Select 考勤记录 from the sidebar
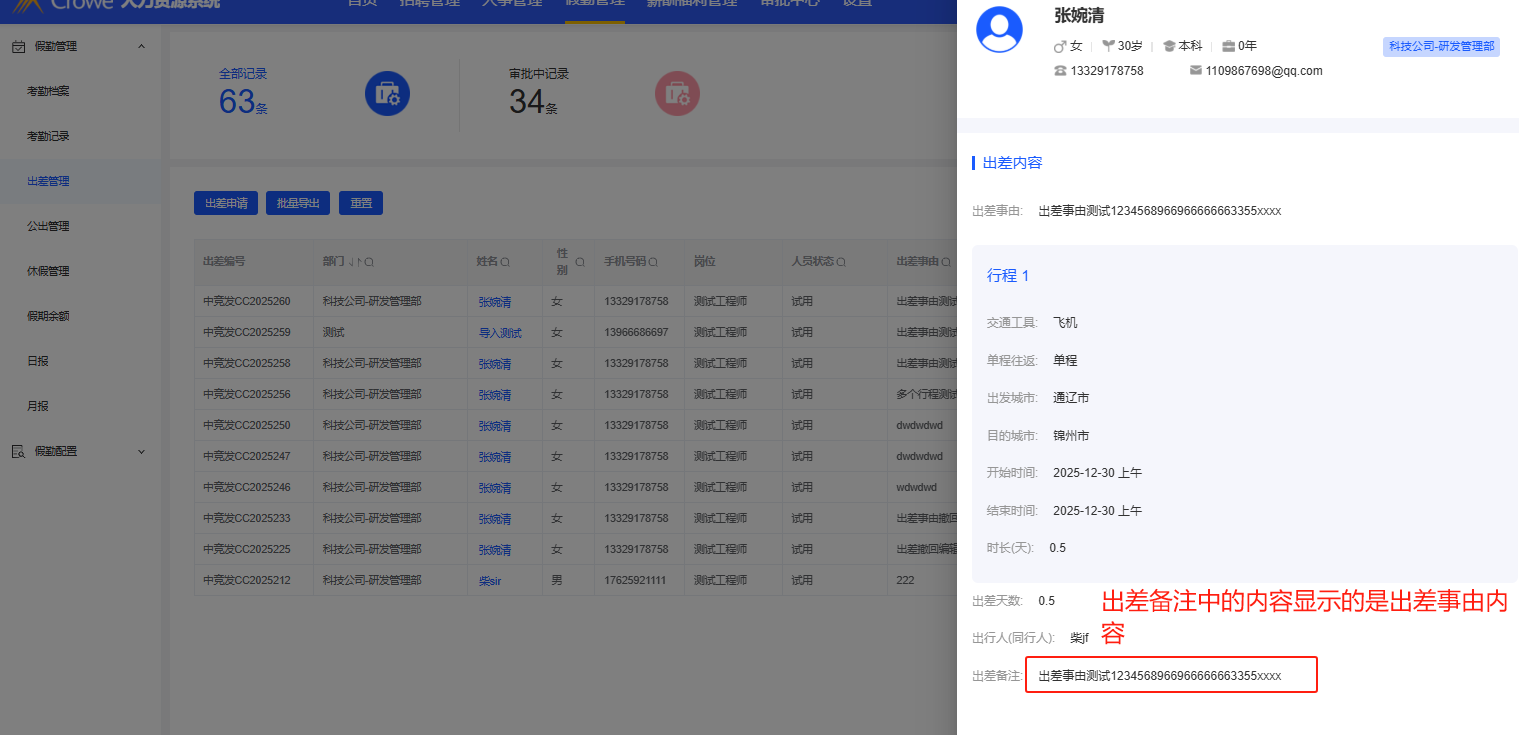Viewport: 1519px width, 735px height. click(x=48, y=136)
